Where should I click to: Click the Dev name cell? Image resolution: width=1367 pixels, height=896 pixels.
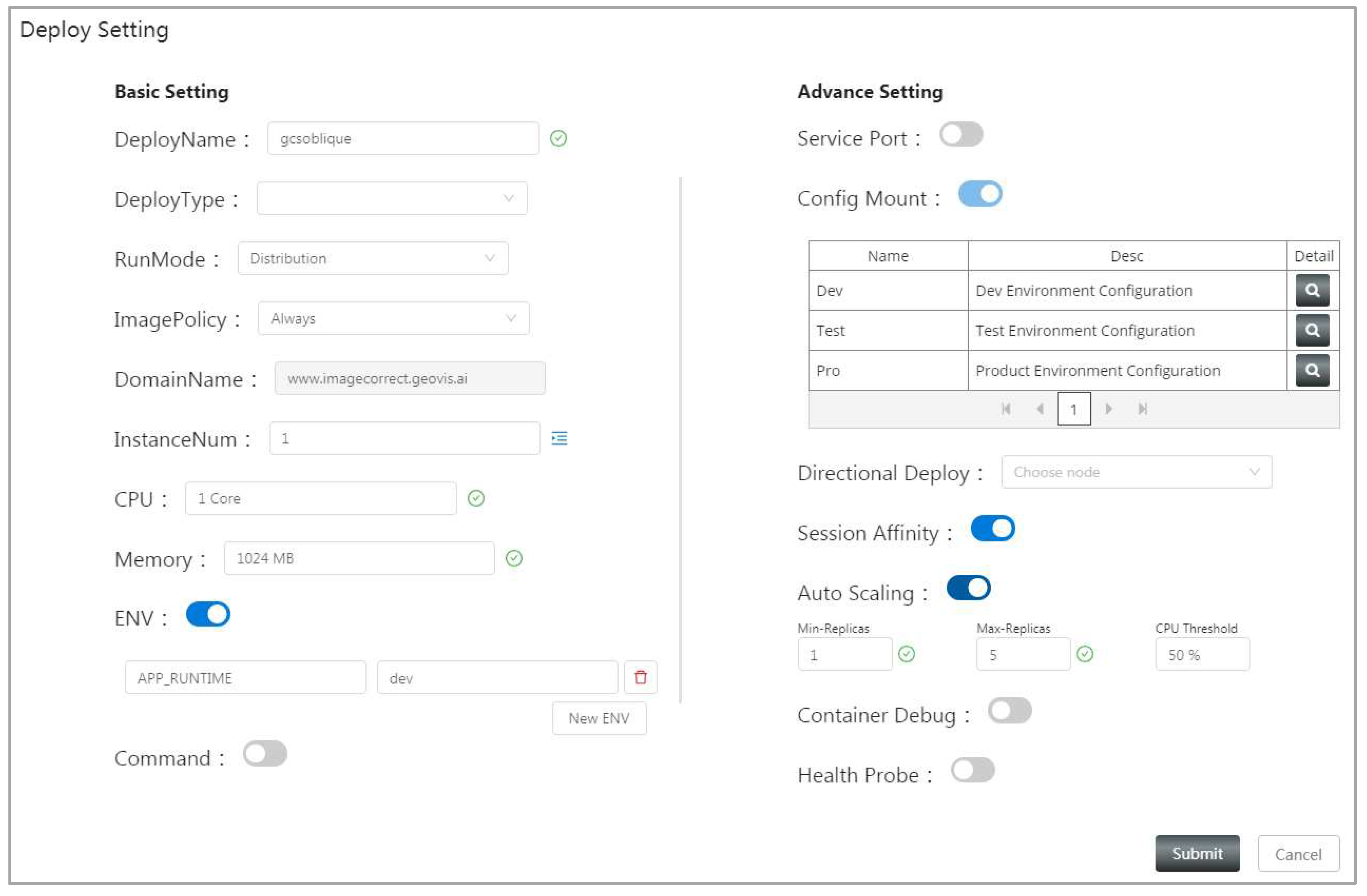click(x=888, y=291)
